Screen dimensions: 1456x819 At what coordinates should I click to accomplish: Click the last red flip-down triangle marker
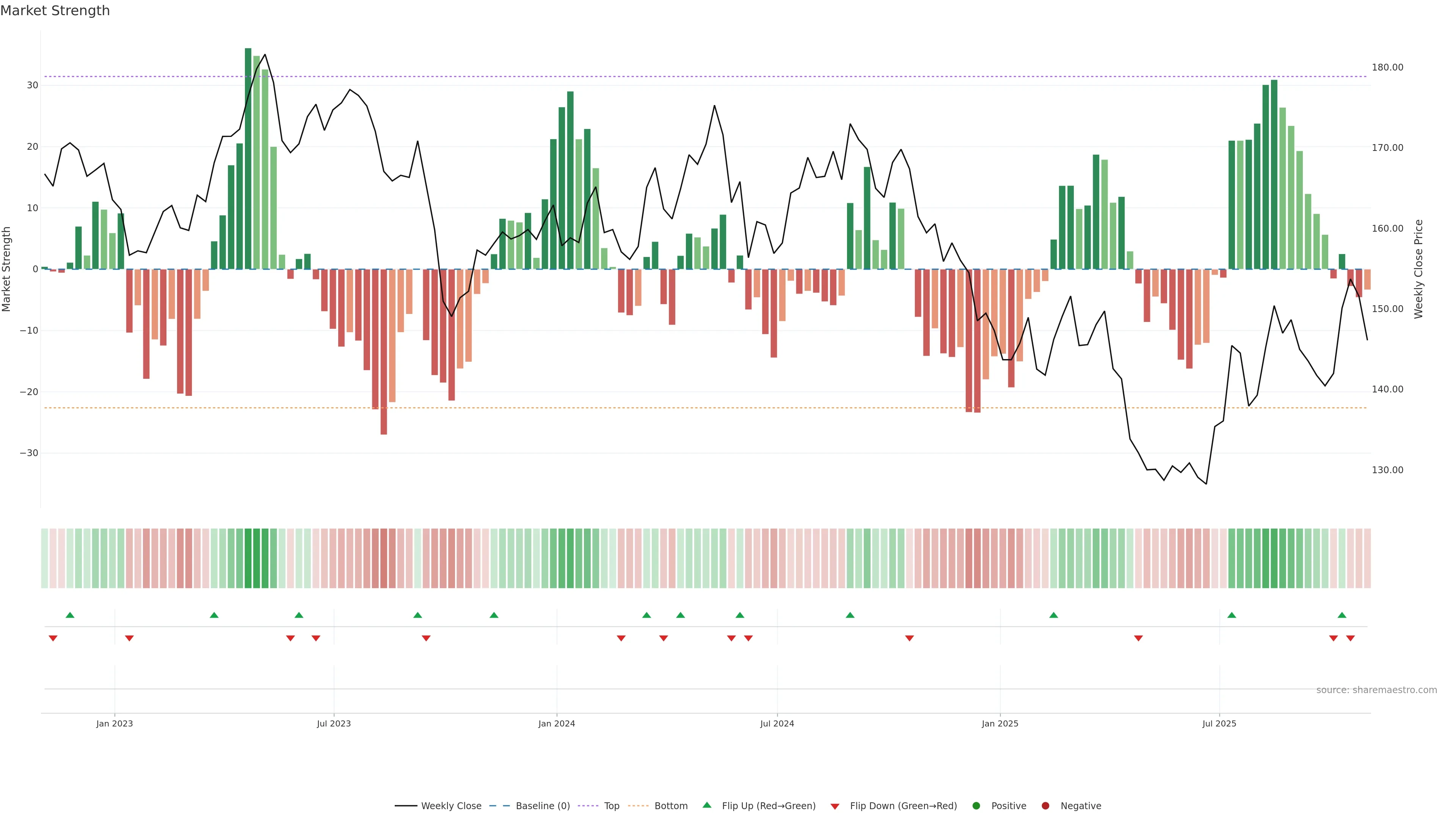(1350, 638)
